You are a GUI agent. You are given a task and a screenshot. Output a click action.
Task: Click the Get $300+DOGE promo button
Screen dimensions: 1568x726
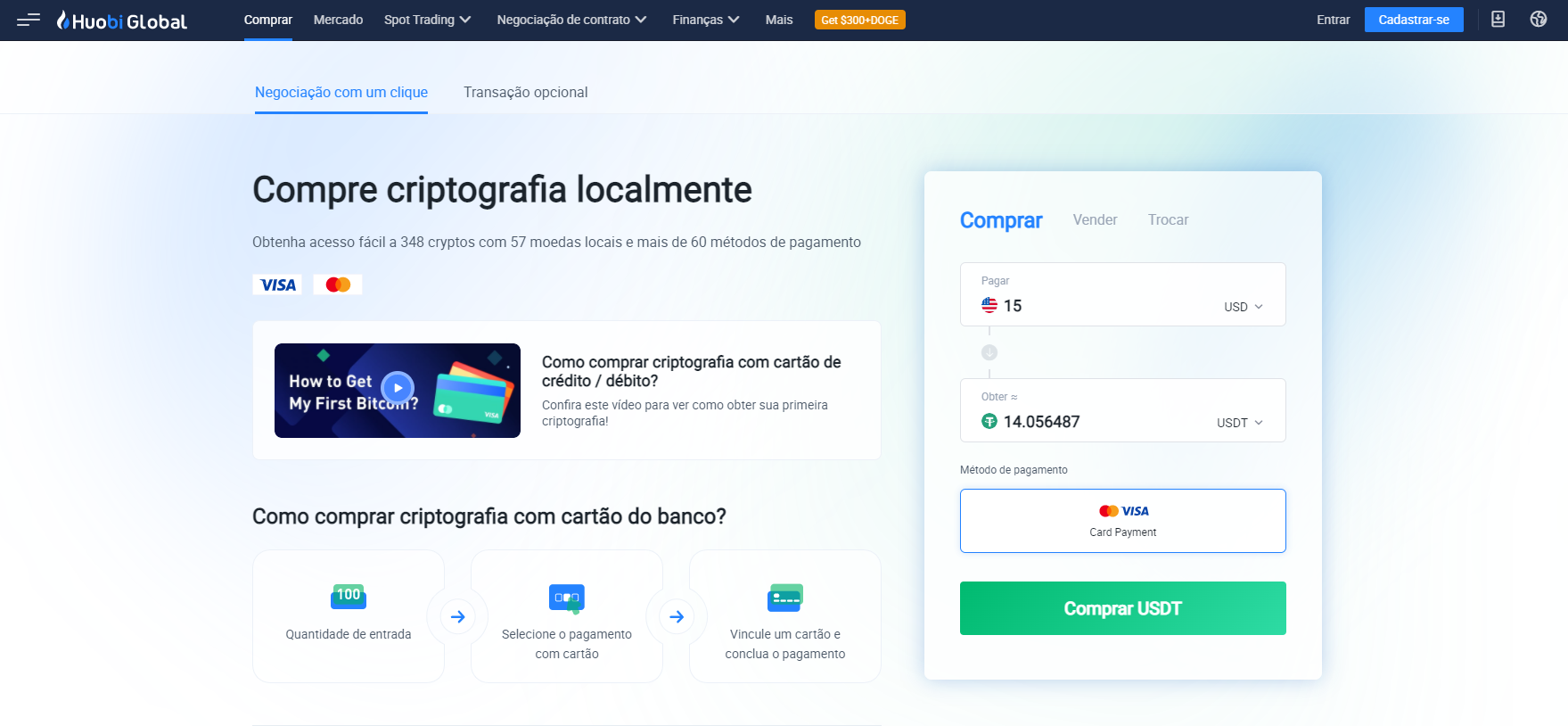860,20
